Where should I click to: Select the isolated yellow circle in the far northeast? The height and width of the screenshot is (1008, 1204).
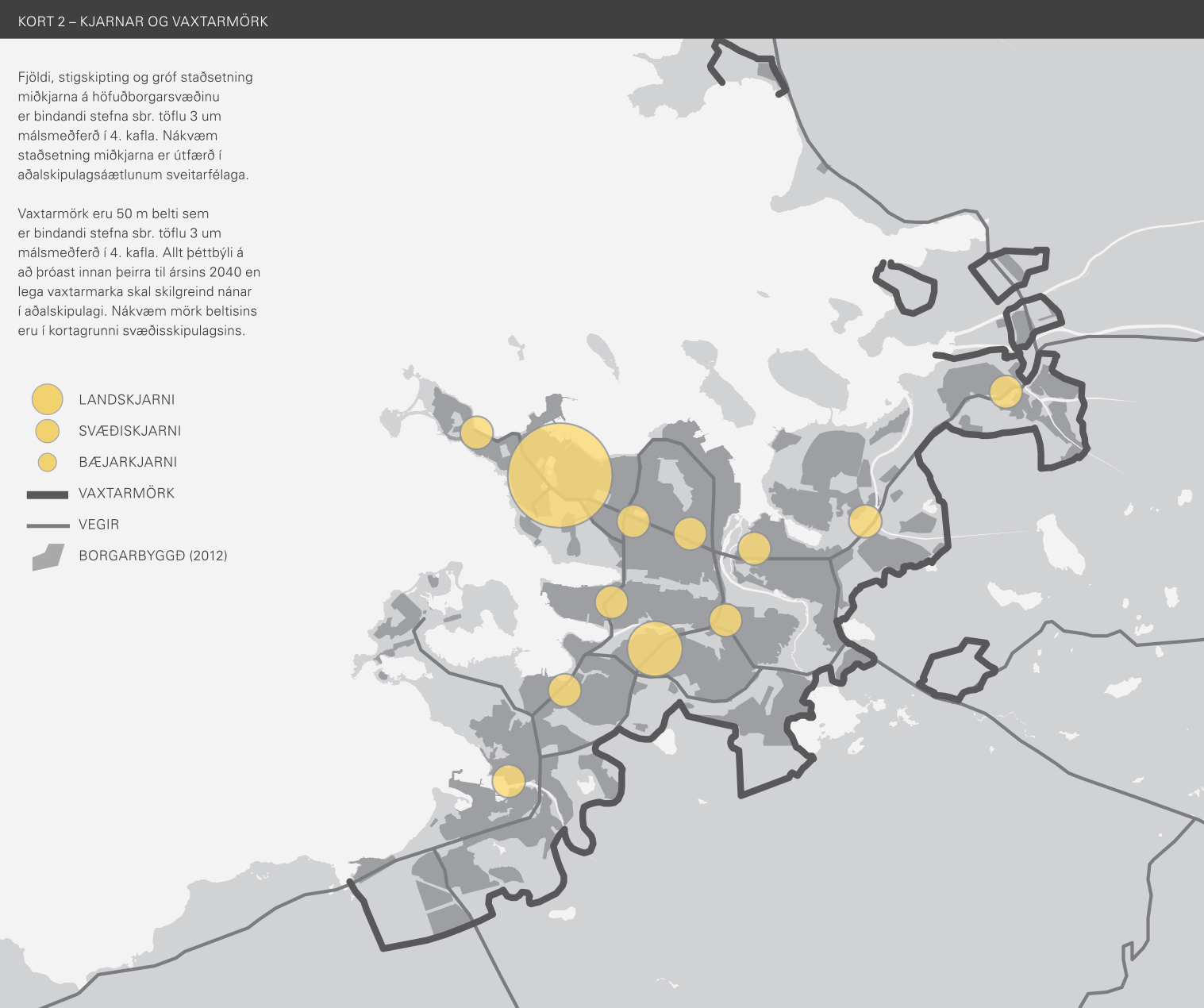point(1006,392)
